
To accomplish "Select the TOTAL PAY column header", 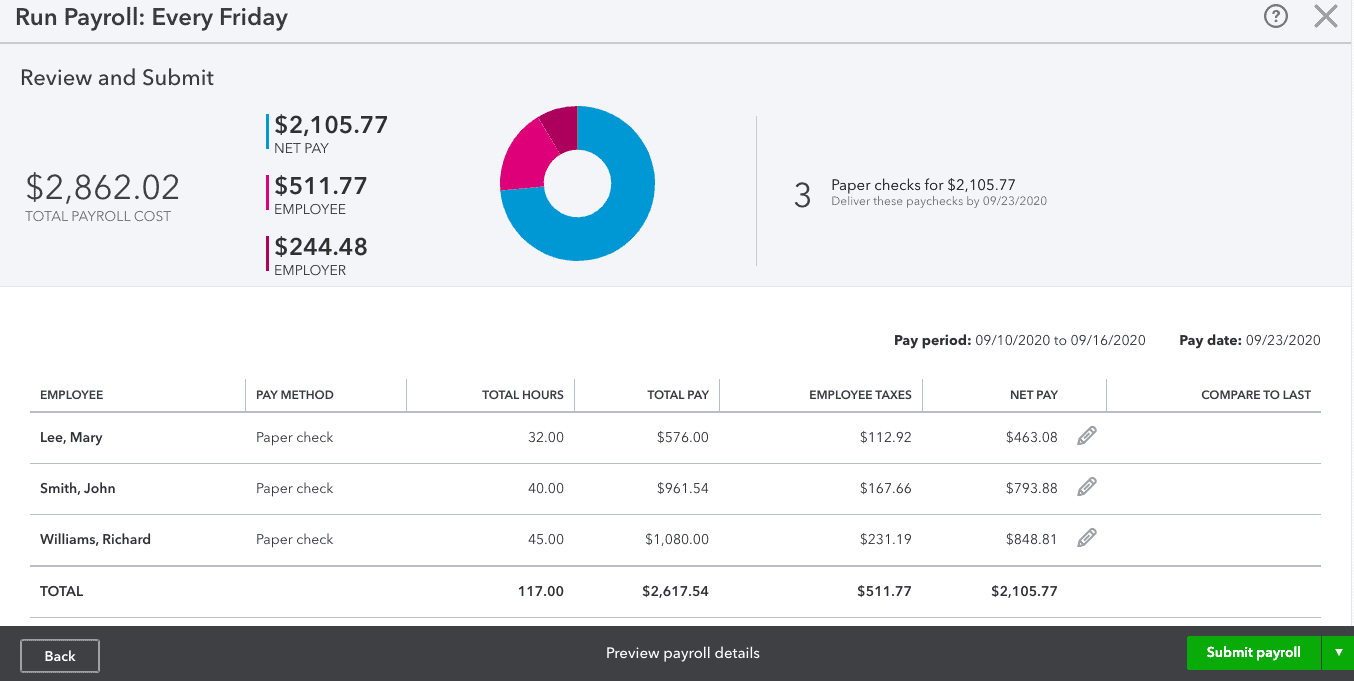I will click(678, 395).
